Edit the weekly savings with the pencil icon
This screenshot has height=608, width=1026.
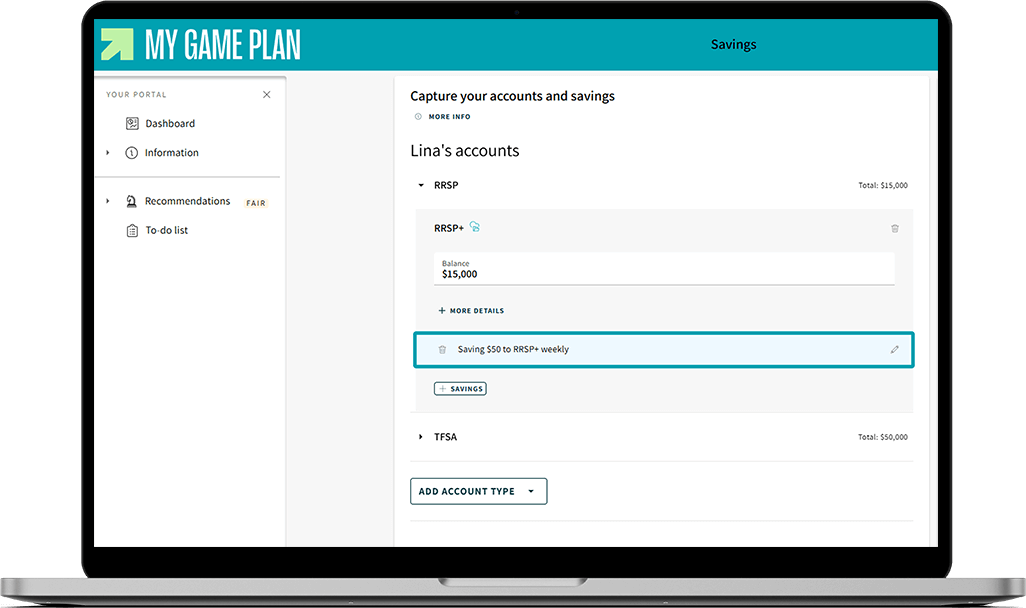point(894,349)
